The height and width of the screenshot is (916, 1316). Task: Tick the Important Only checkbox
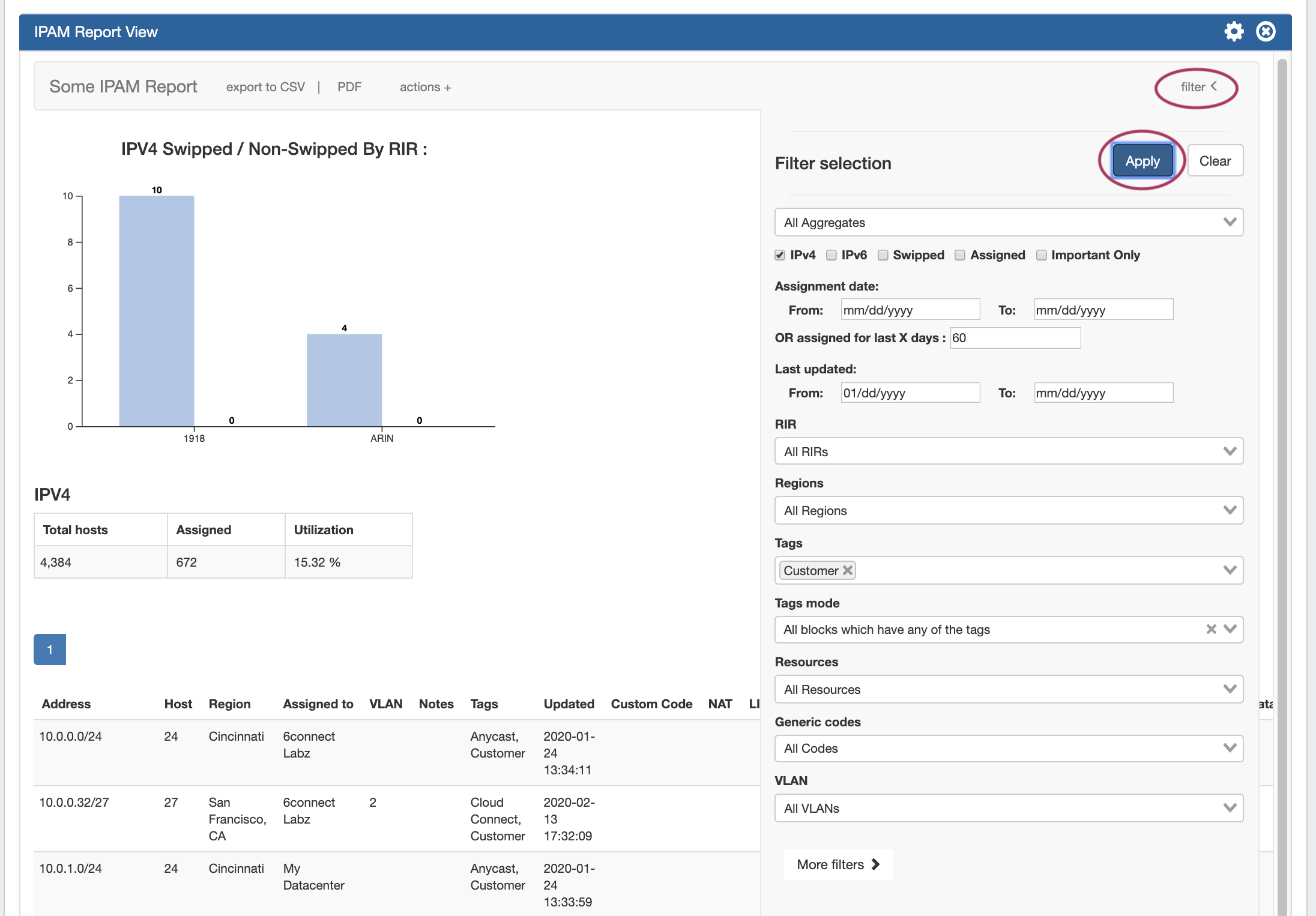(1041, 255)
